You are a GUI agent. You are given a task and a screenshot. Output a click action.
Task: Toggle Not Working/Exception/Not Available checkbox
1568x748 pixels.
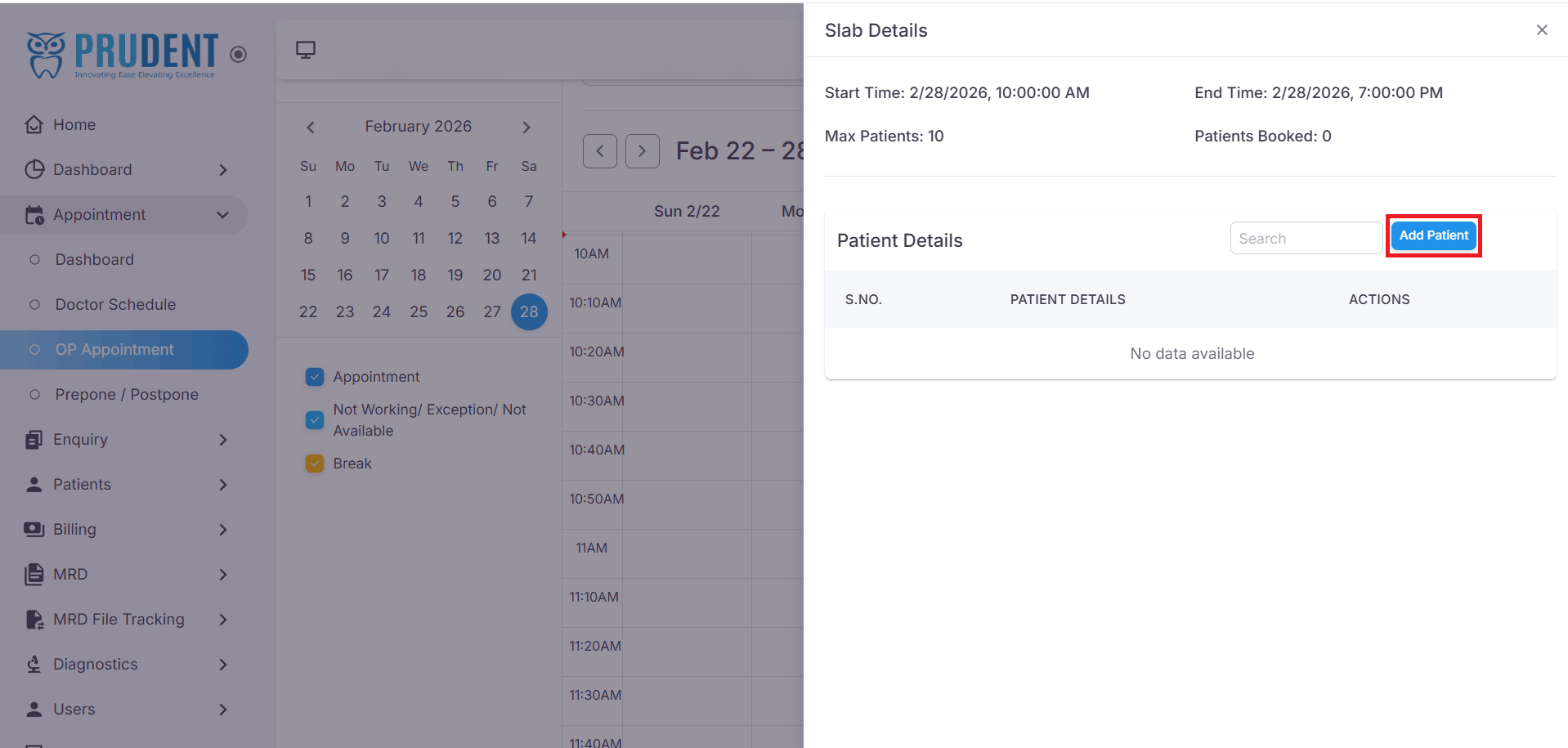click(x=315, y=420)
